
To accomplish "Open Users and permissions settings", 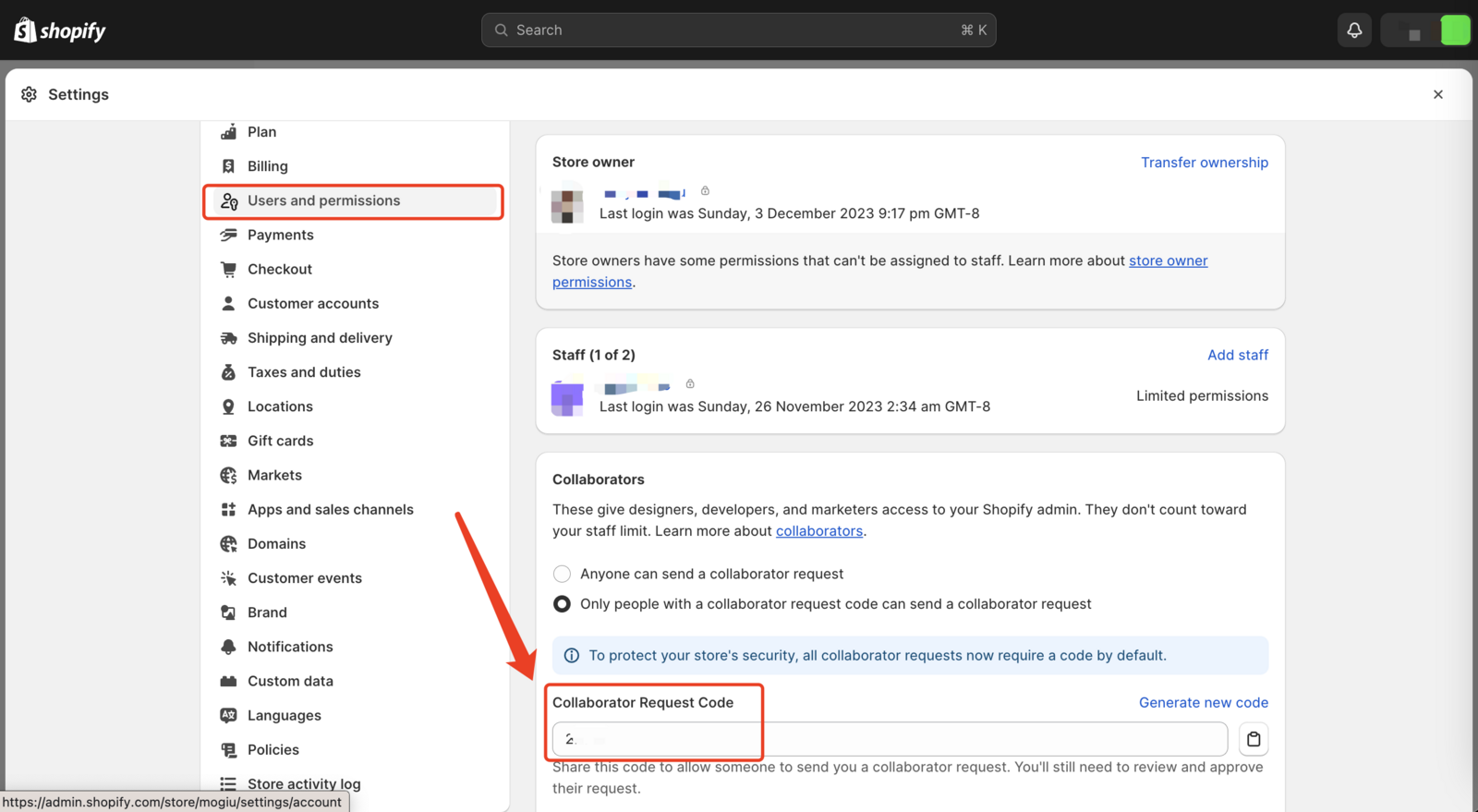I will pos(323,200).
